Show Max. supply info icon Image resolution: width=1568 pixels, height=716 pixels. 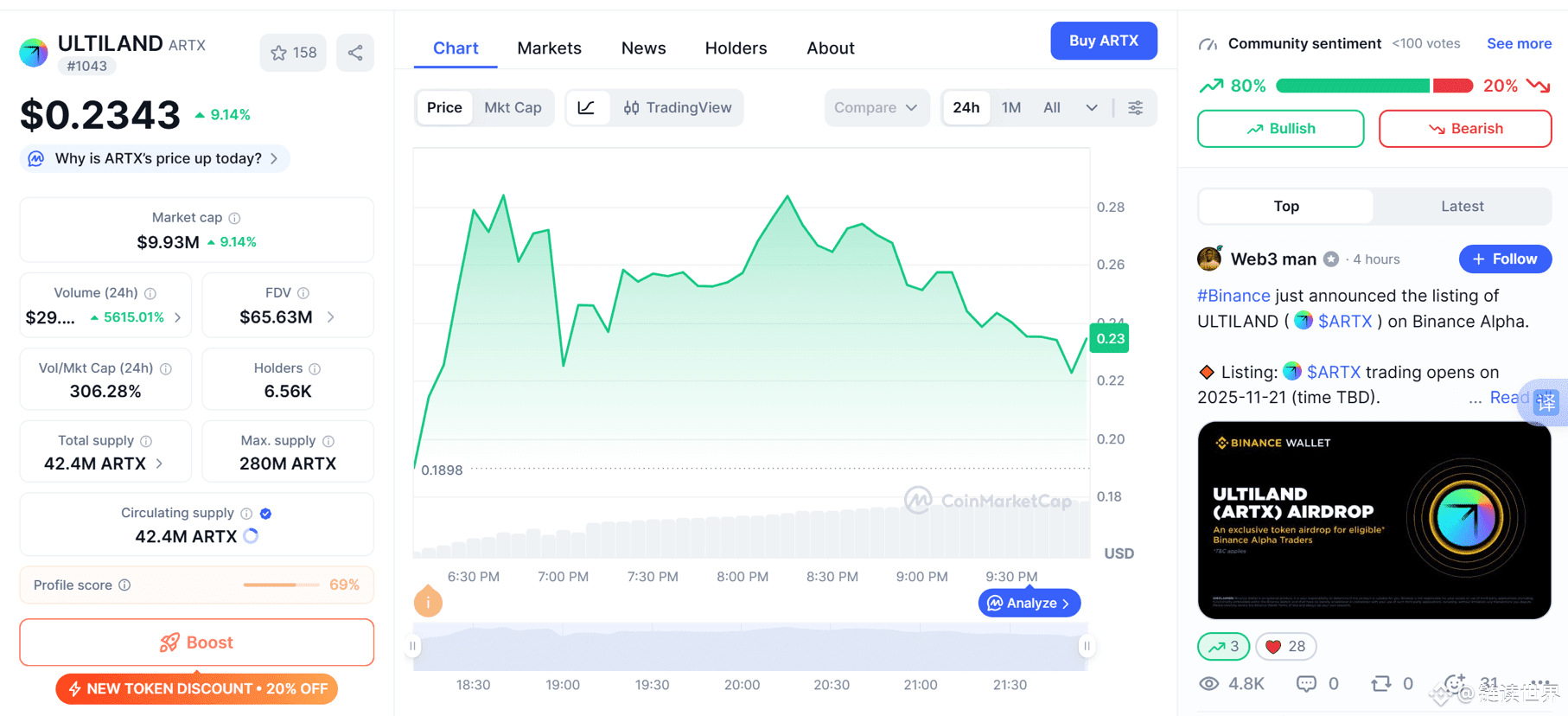[328, 441]
